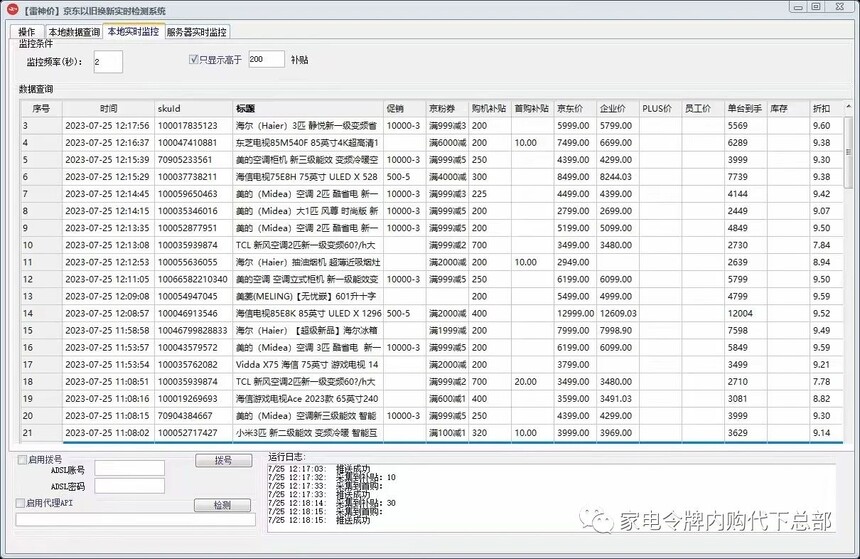Select skuId cell 100017835123
This screenshot has height=559, width=860.
193,126
